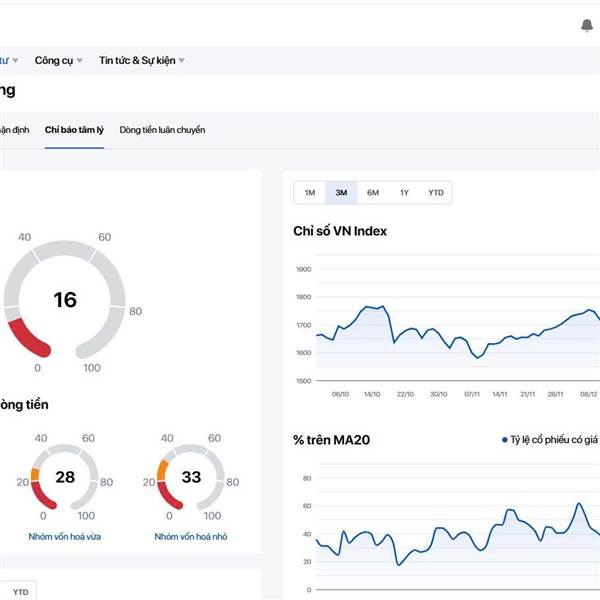600x600 pixels.
Task: Select the 3M time range
Action: click(x=341, y=192)
